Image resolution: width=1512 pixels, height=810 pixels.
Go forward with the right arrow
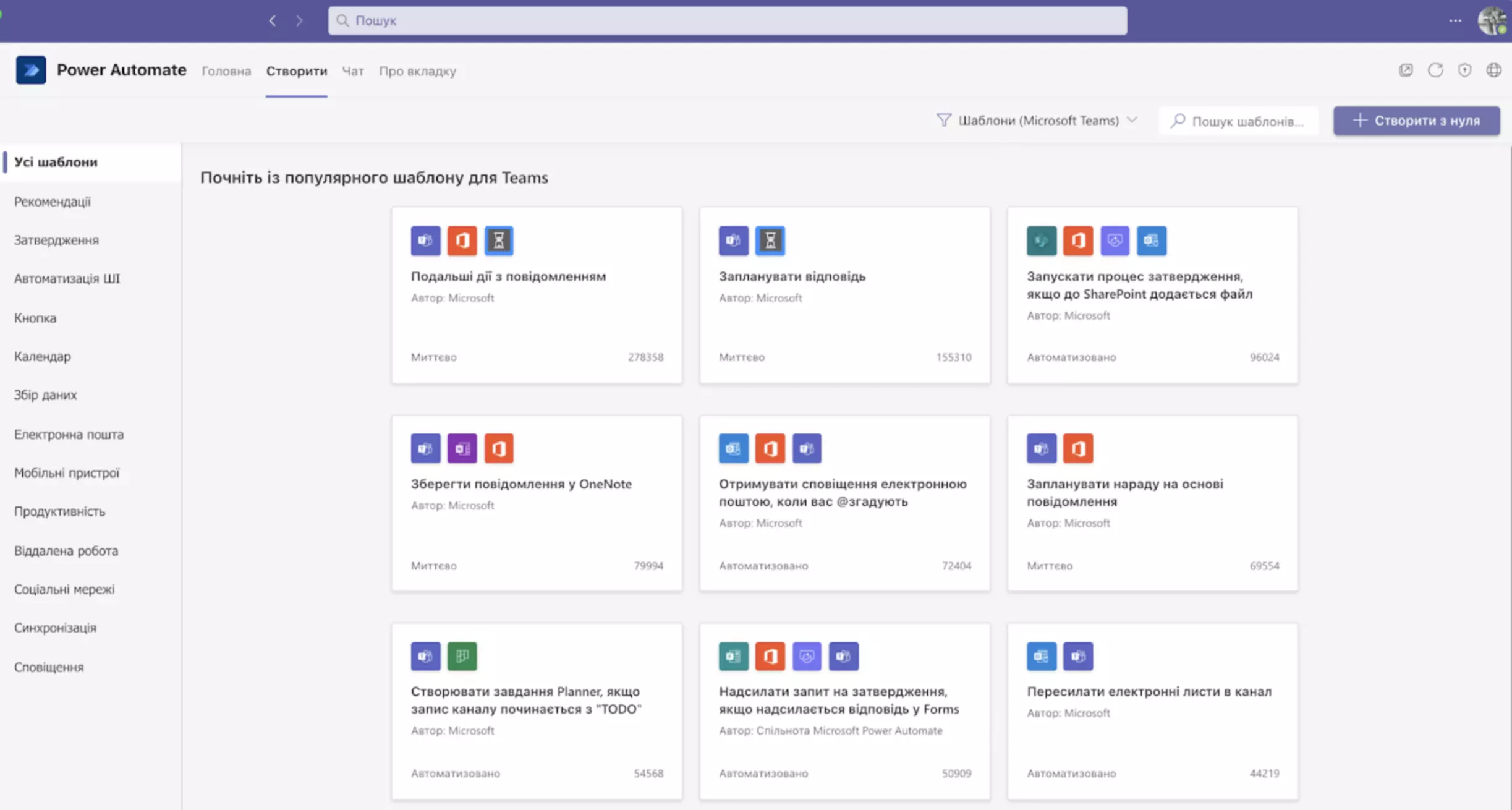click(299, 21)
